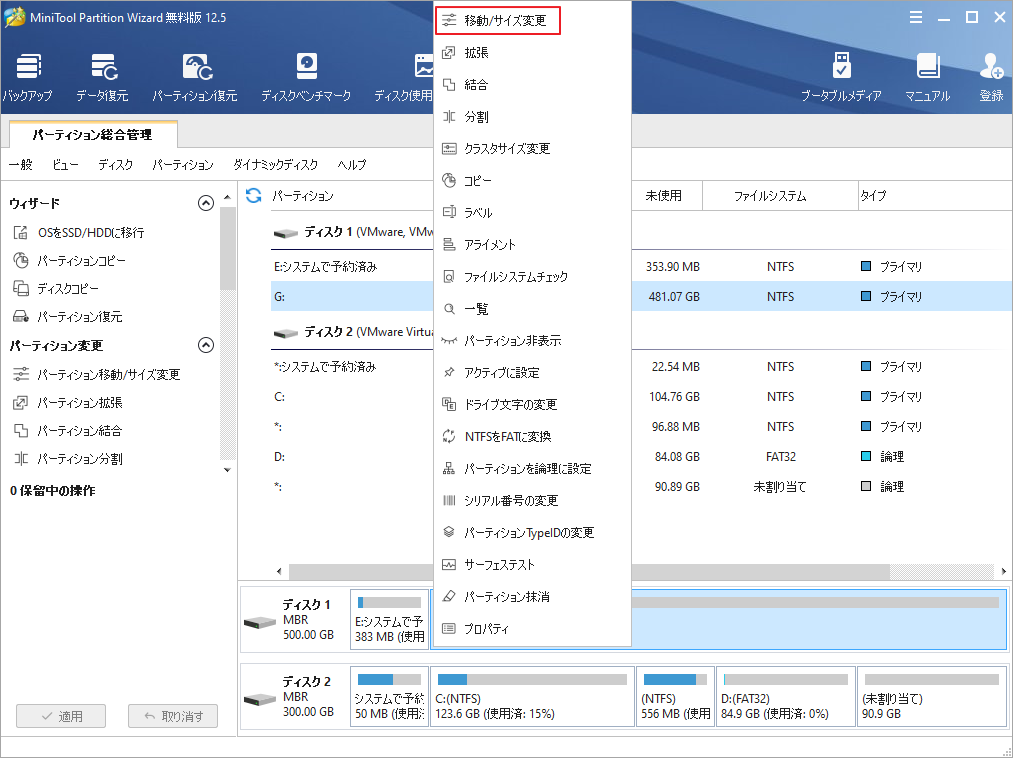Collapse the ウィザード section

pos(206,202)
